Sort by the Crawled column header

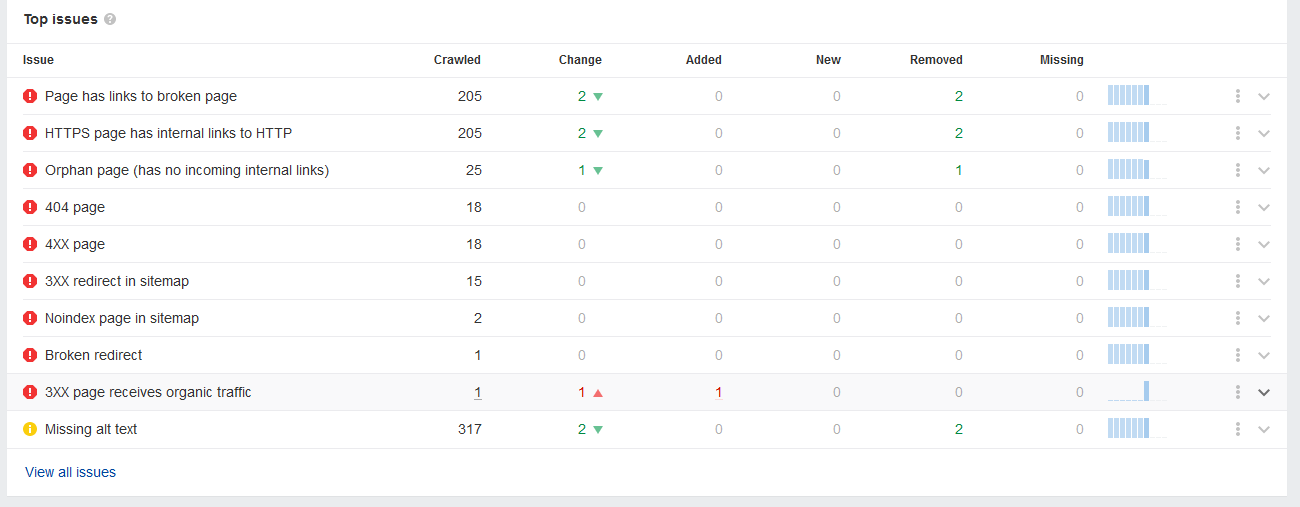(457, 60)
